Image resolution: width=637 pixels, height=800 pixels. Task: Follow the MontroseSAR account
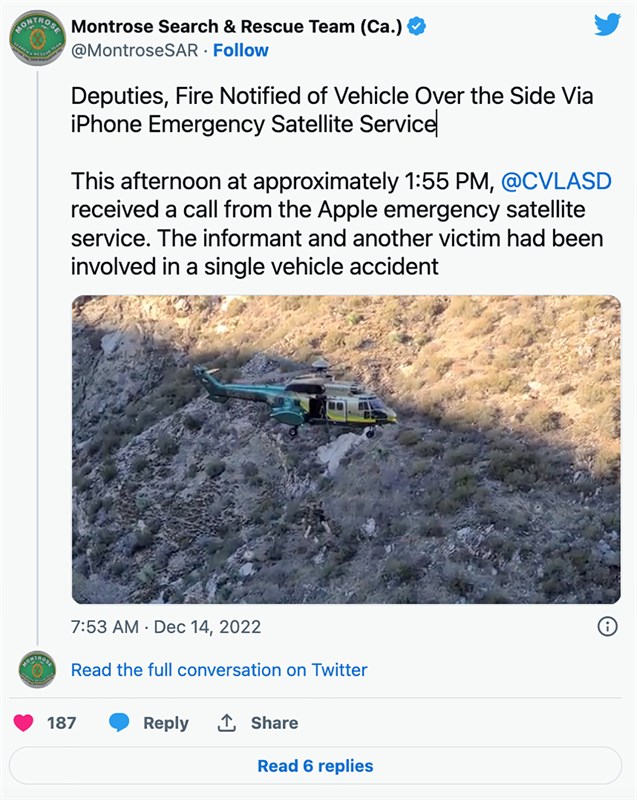point(241,50)
